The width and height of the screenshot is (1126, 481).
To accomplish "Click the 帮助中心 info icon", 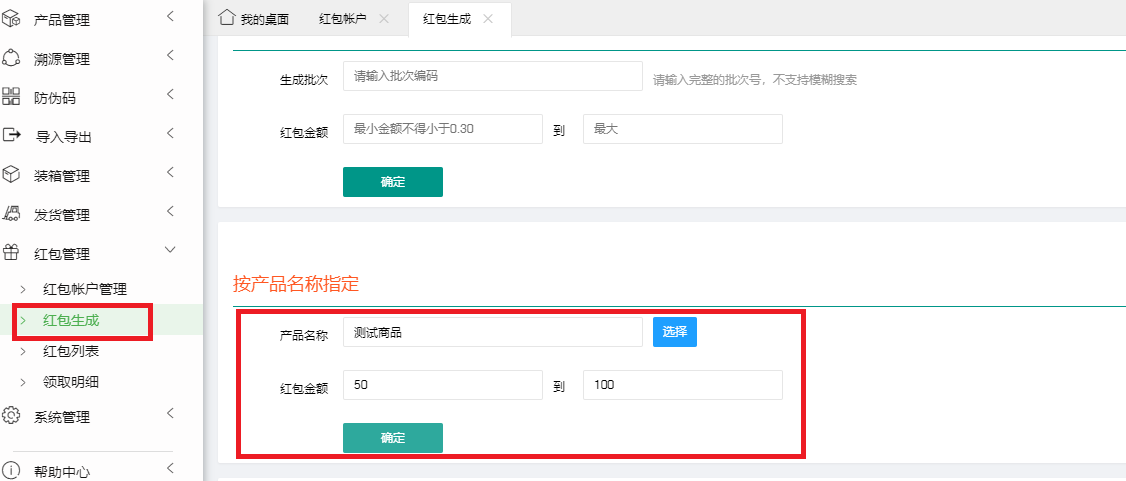I will tap(12, 470).
